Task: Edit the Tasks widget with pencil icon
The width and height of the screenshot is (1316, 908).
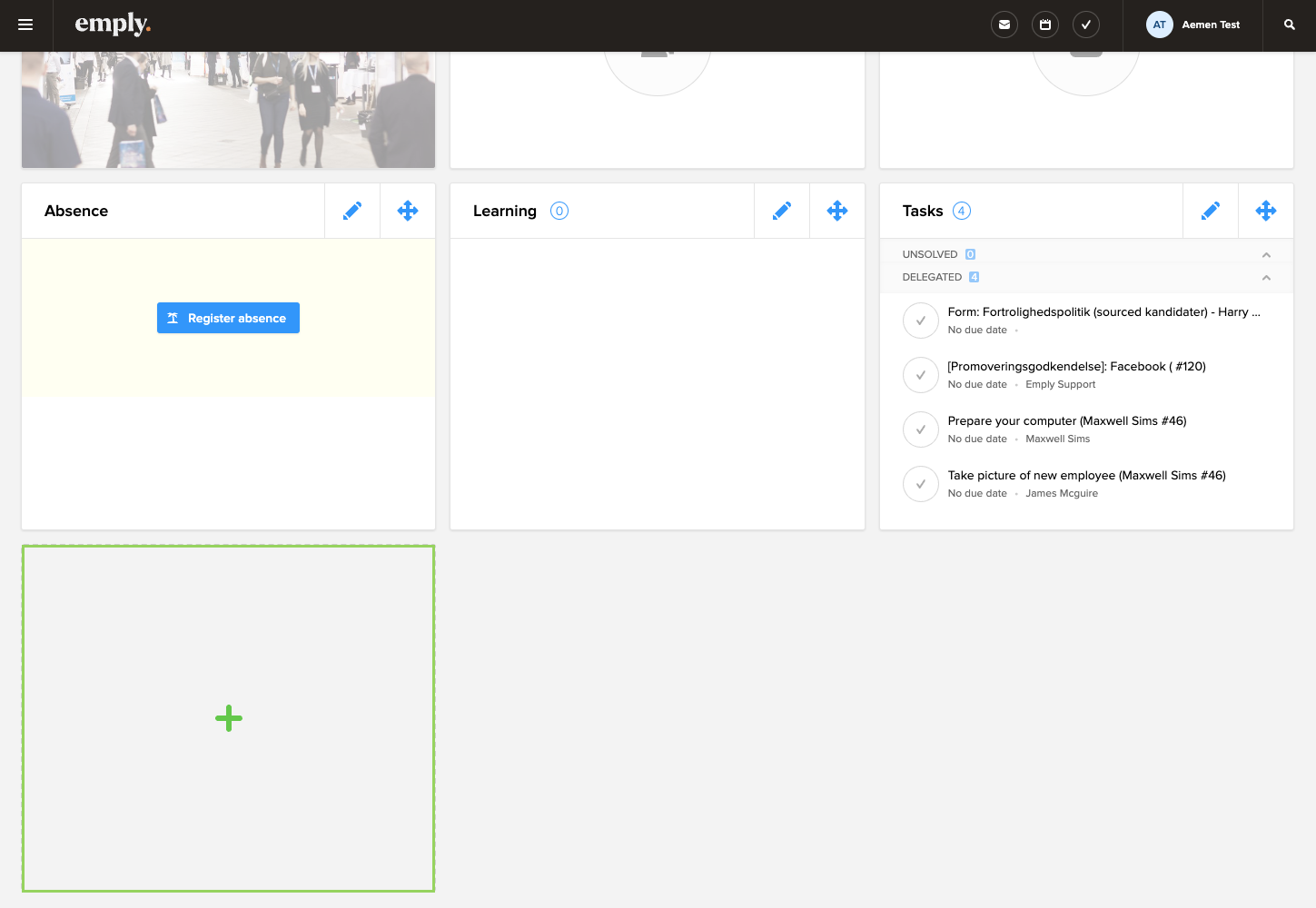Action: pos(1211,211)
